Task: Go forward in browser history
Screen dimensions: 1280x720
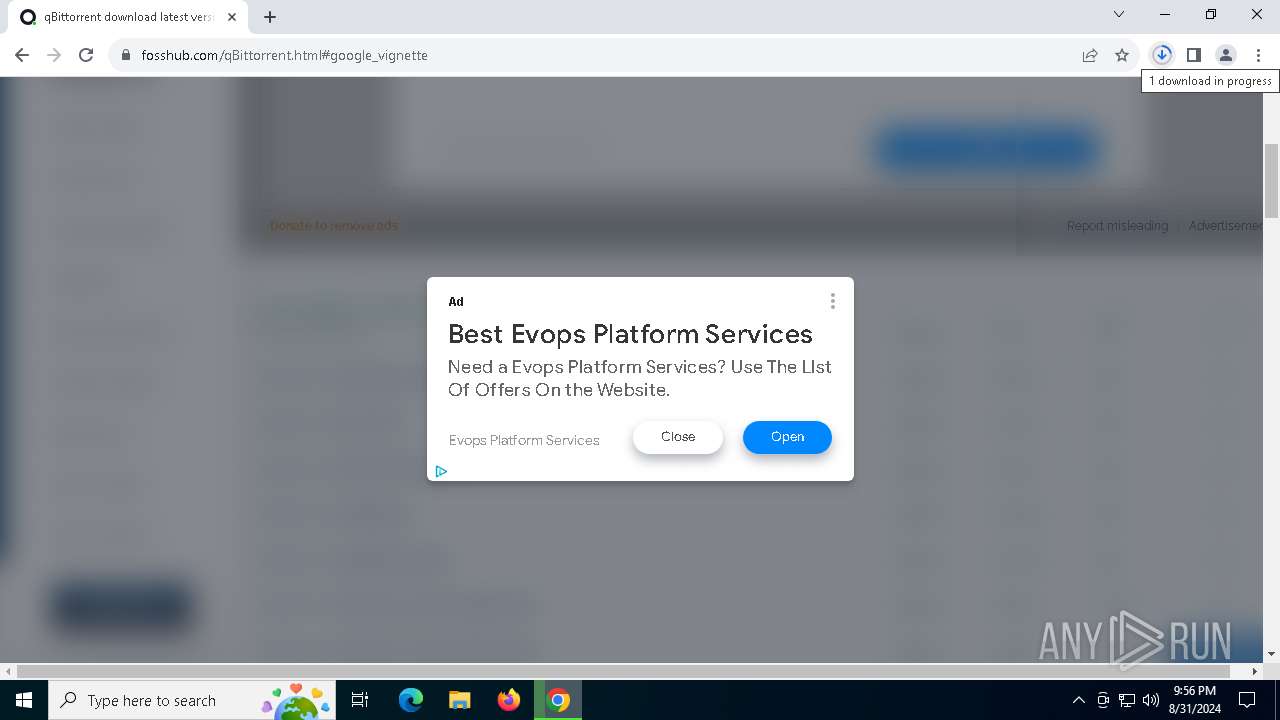Action: coord(54,55)
